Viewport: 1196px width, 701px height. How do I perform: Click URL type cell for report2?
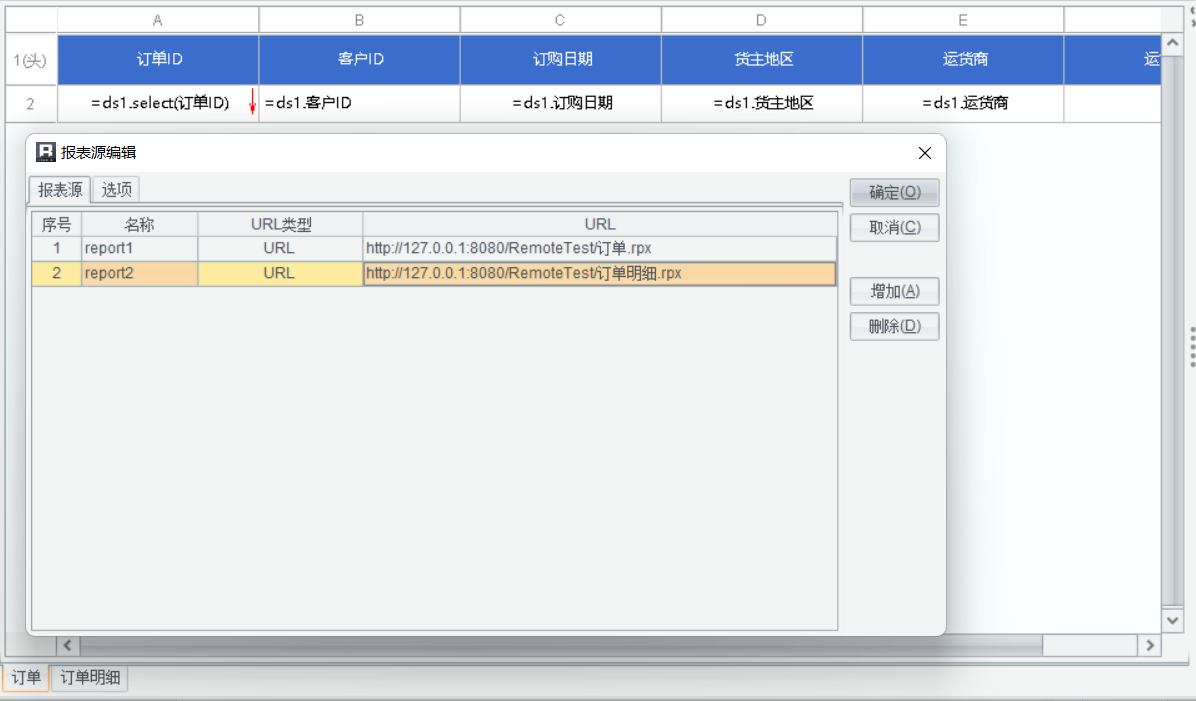click(280, 273)
